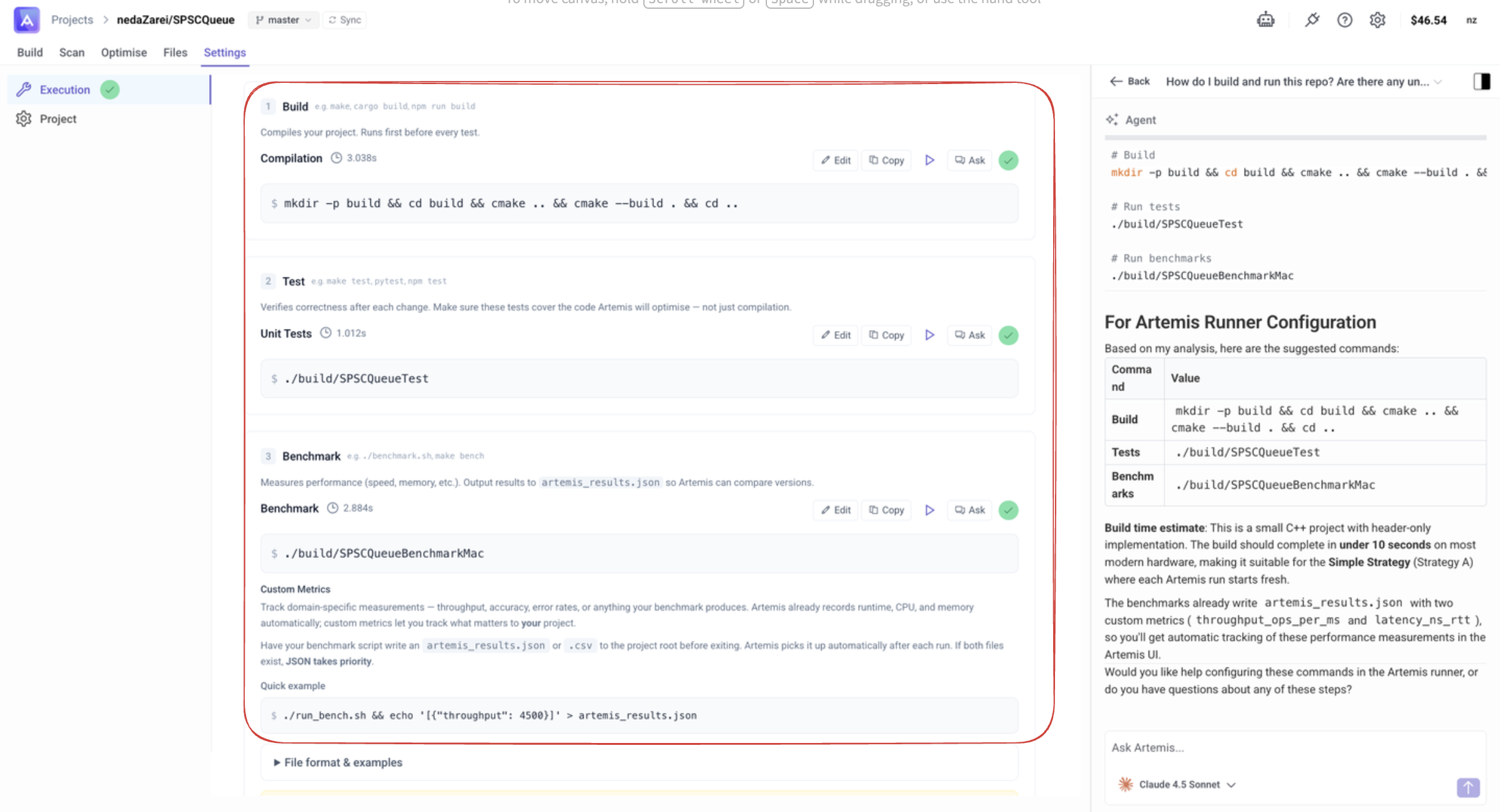The image size is (1500, 812).
Task: Open the settings gear icon in header
Action: click(x=1377, y=19)
